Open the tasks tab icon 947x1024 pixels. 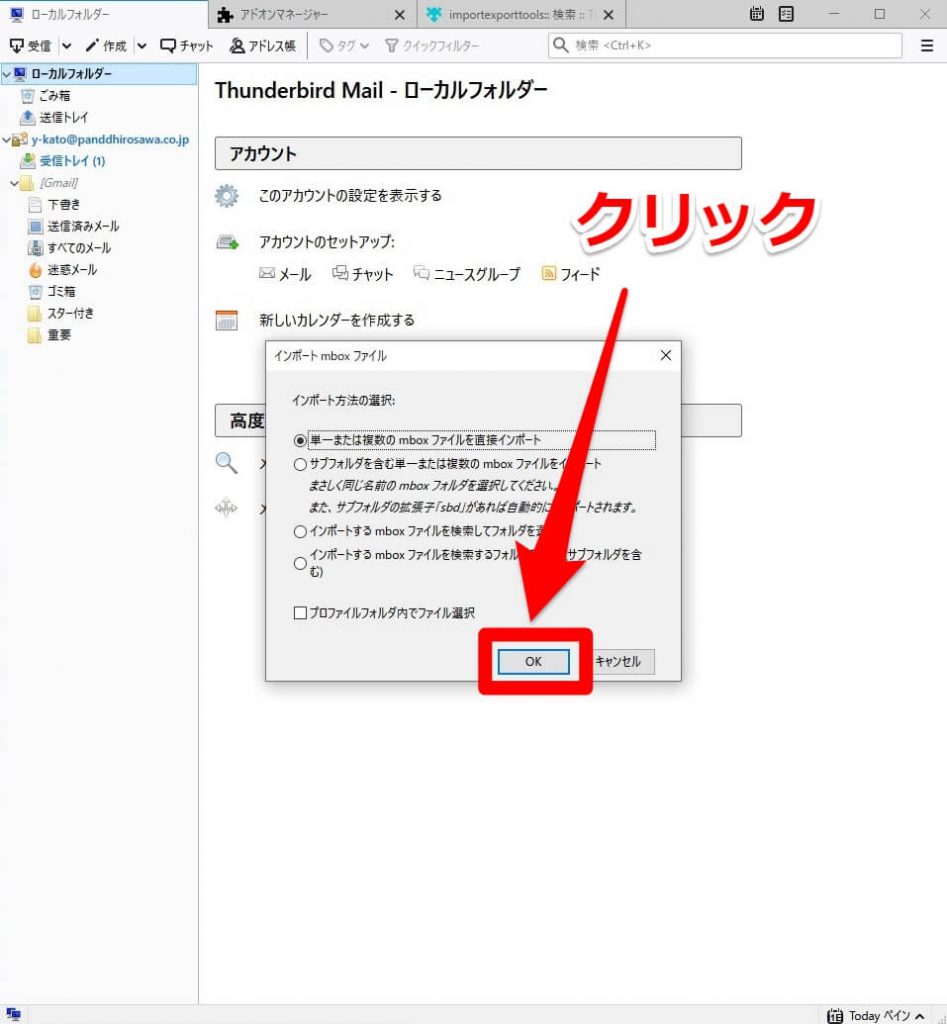786,14
